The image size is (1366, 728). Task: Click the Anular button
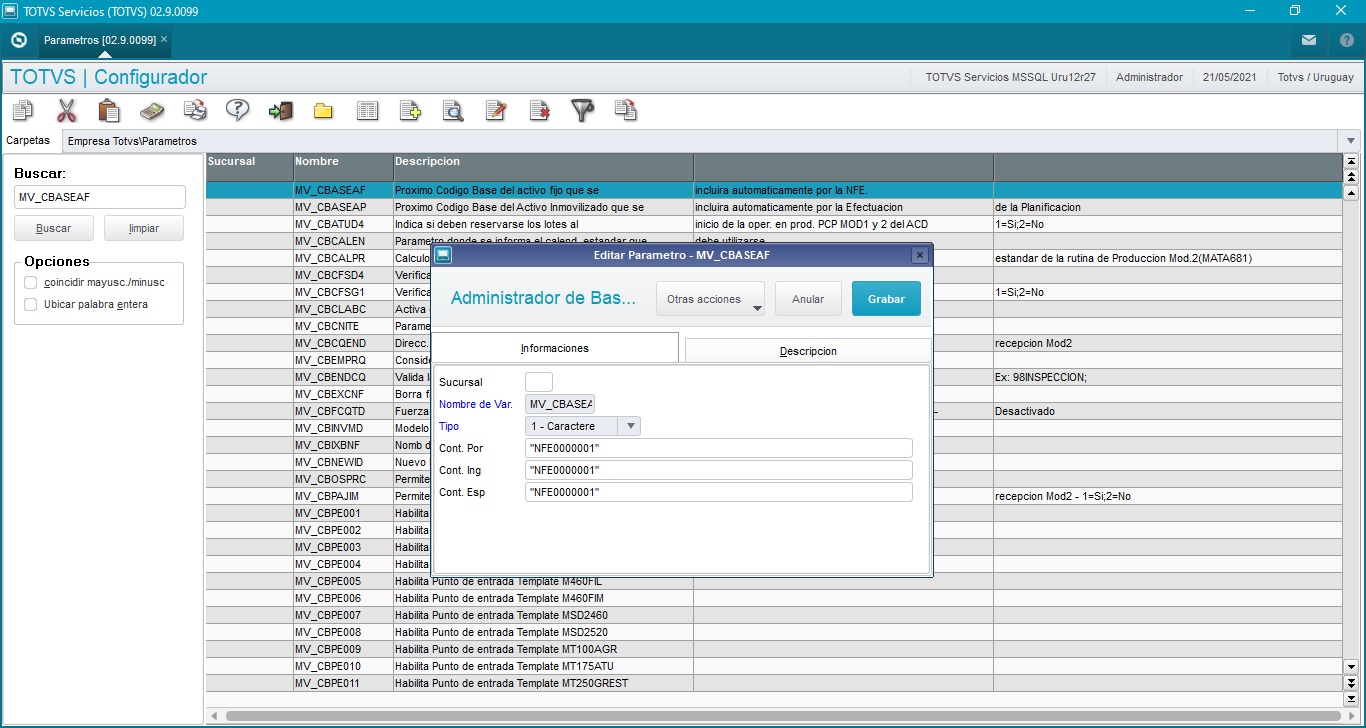point(808,299)
